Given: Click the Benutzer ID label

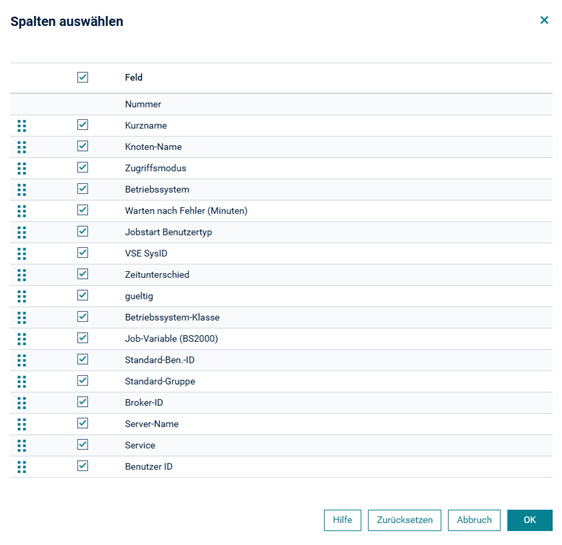Looking at the screenshot, I should [x=149, y=467].
